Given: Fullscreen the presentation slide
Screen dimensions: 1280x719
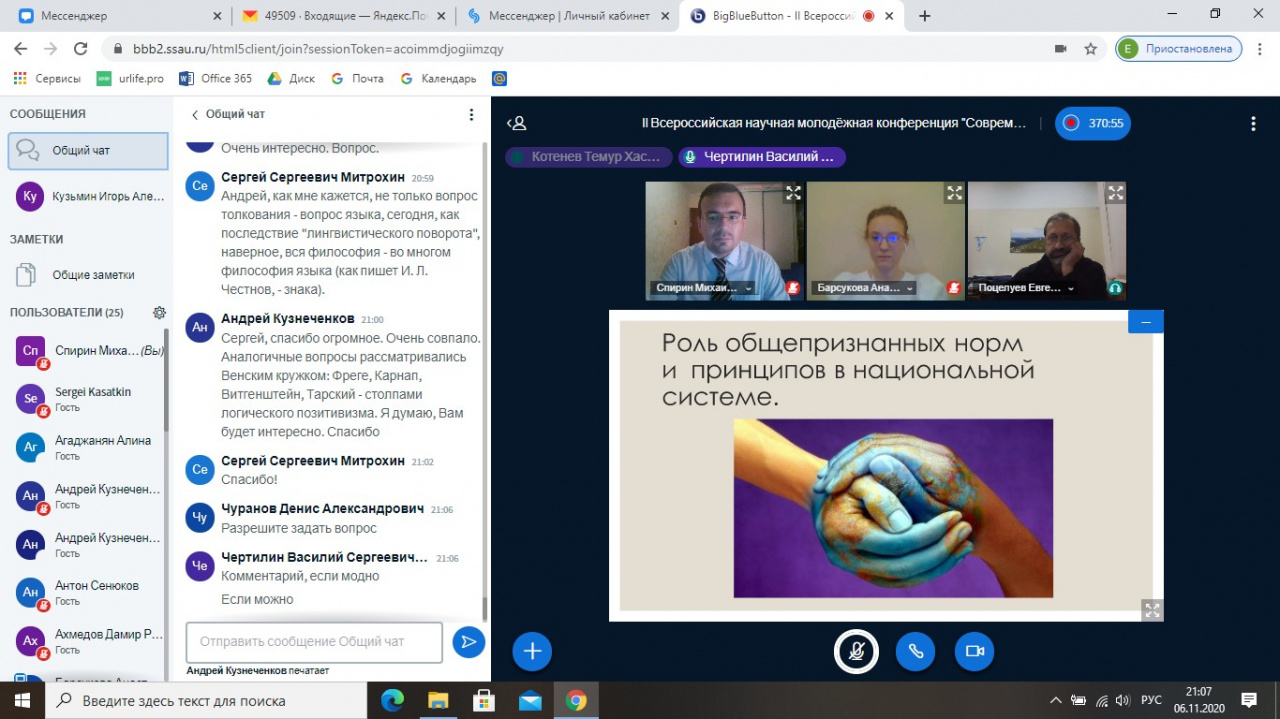Looking at the screenshot, I should pyautogui.click(x=1152, y=609).
